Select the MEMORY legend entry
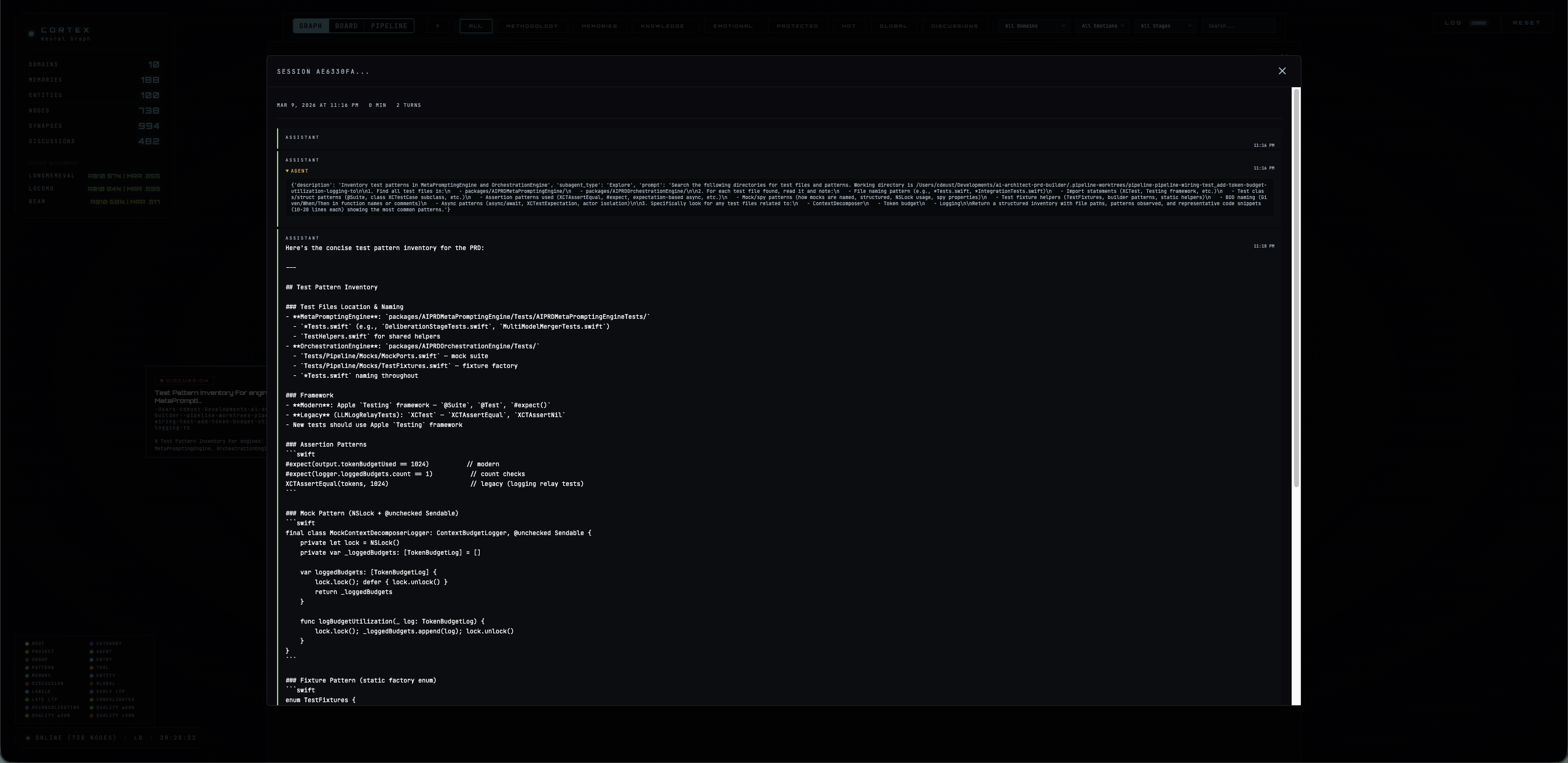 [x=38, y=676]
